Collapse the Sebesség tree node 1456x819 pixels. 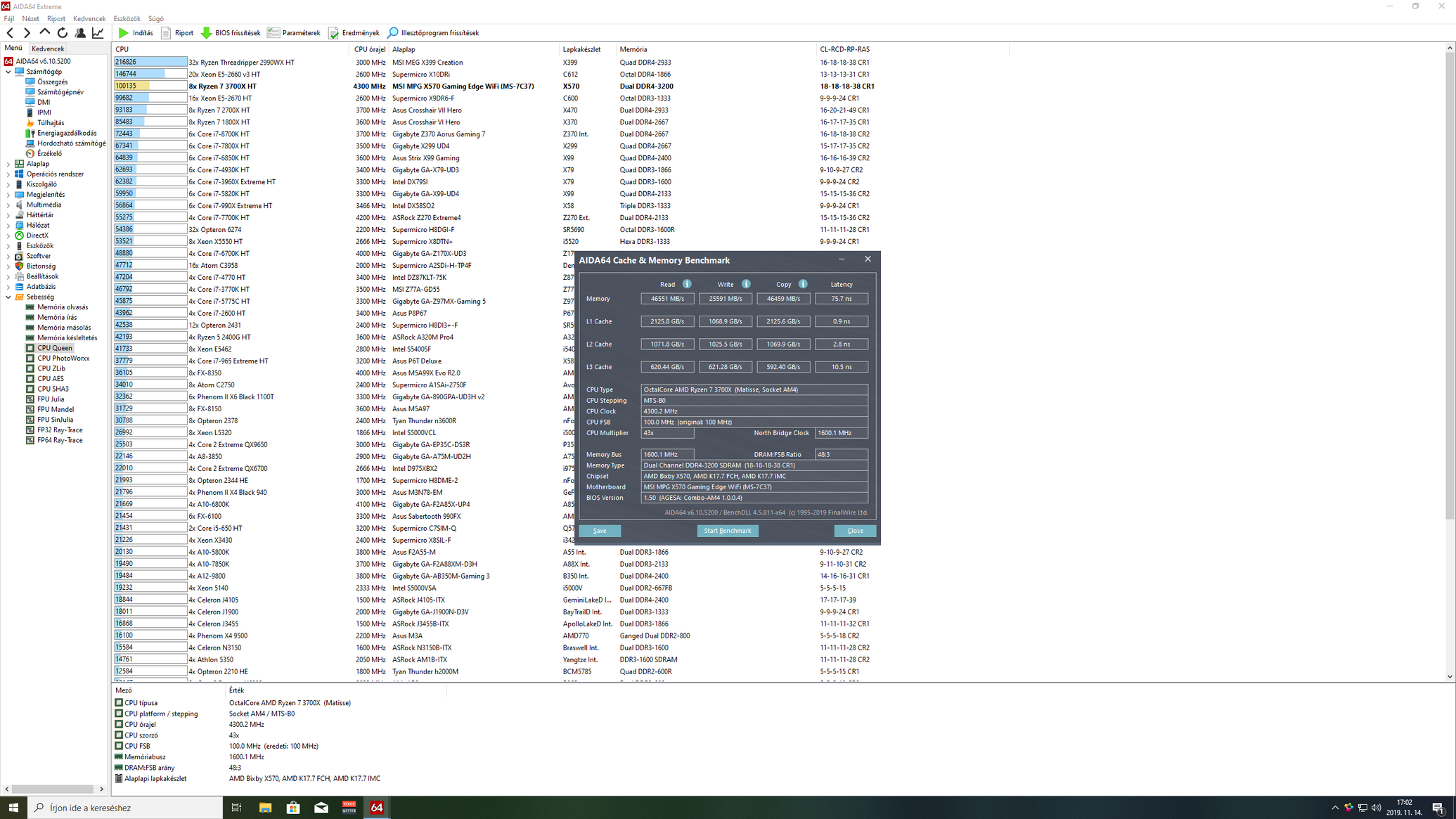(8, 297)
